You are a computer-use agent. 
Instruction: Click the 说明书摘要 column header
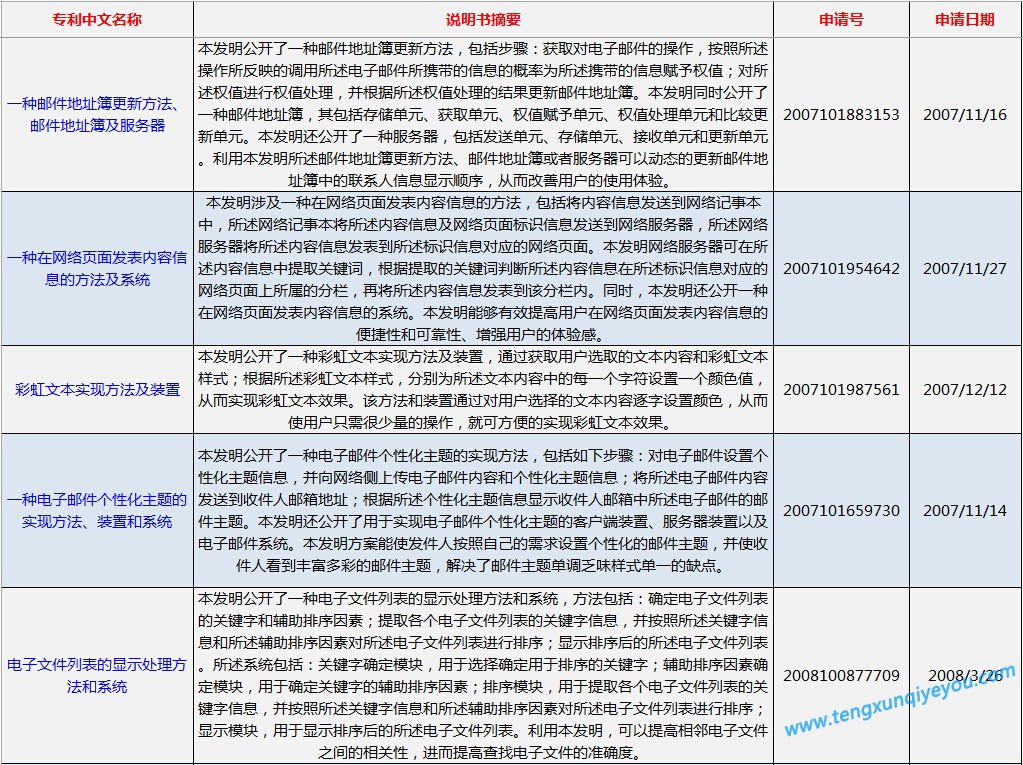click(483, 20)
